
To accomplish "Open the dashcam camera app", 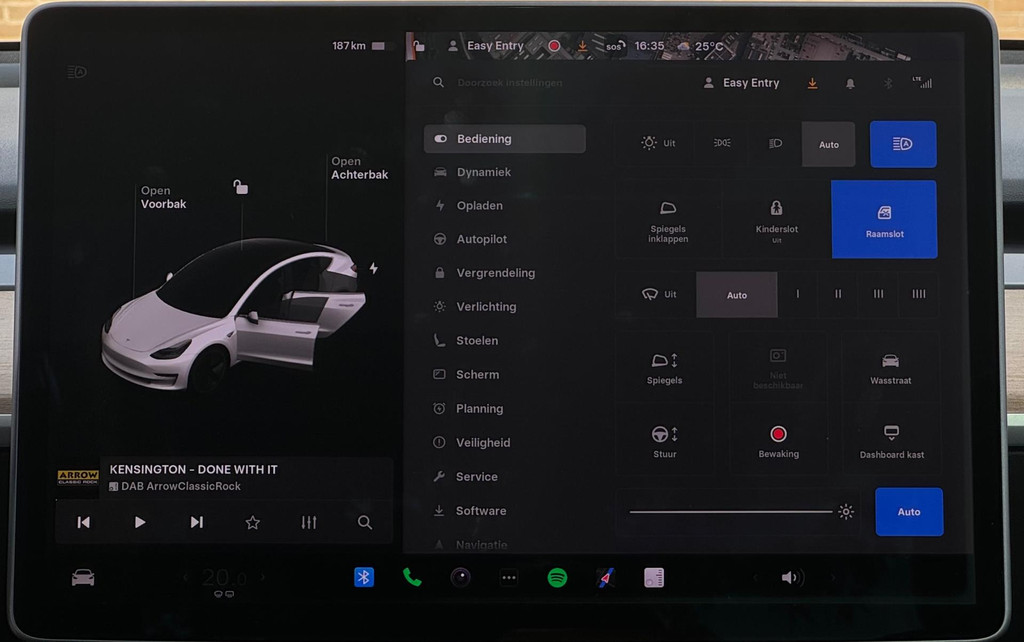I will [460, 578].
